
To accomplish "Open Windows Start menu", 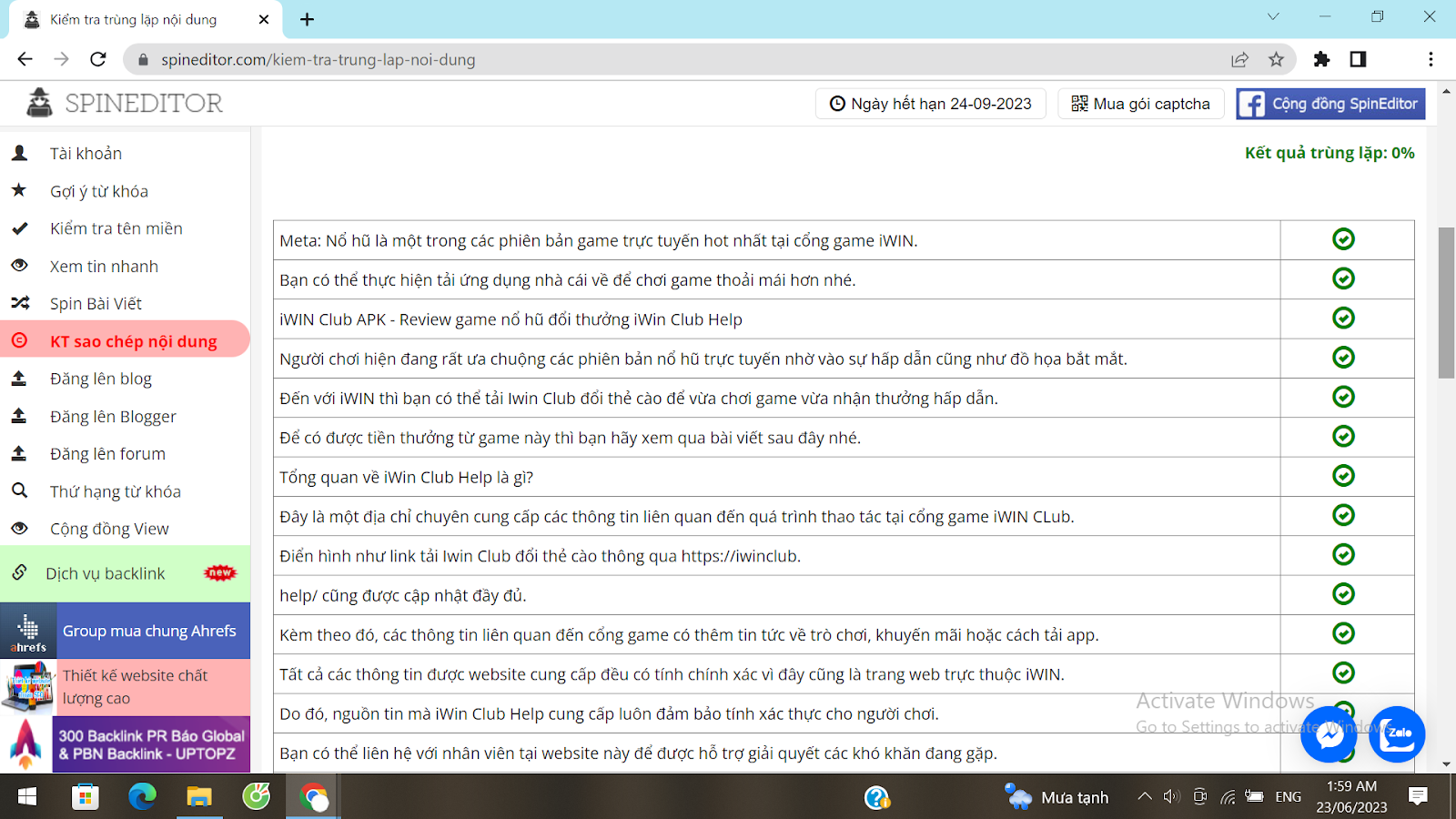I will click(27, 797).
